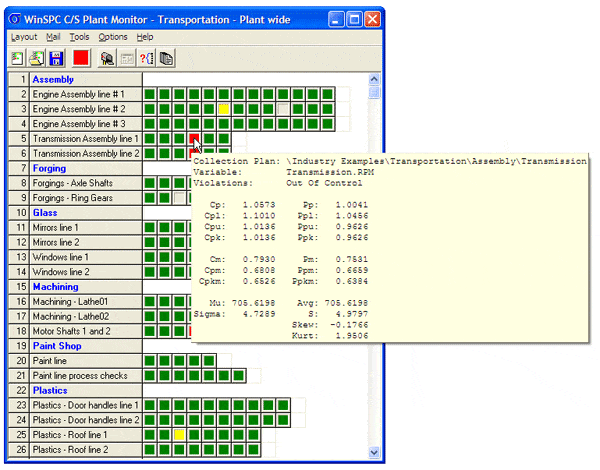Click the yellow status square in Plastics - Roof line 1
The width and height of the screenshot is (600, 470).
coord(180,436)
